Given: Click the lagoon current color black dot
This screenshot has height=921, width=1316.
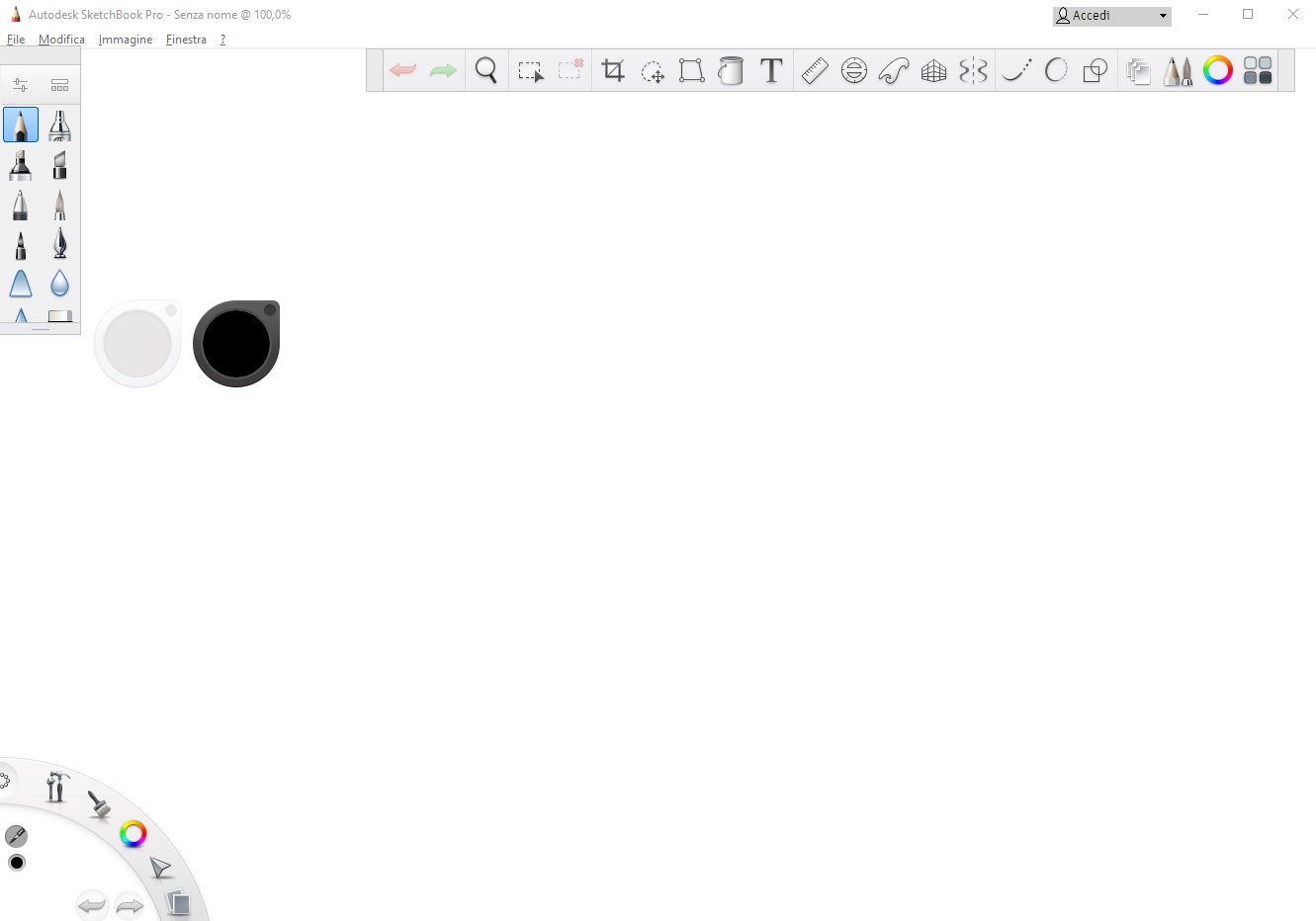Looking at the screenshot, I should pos(16,863).
